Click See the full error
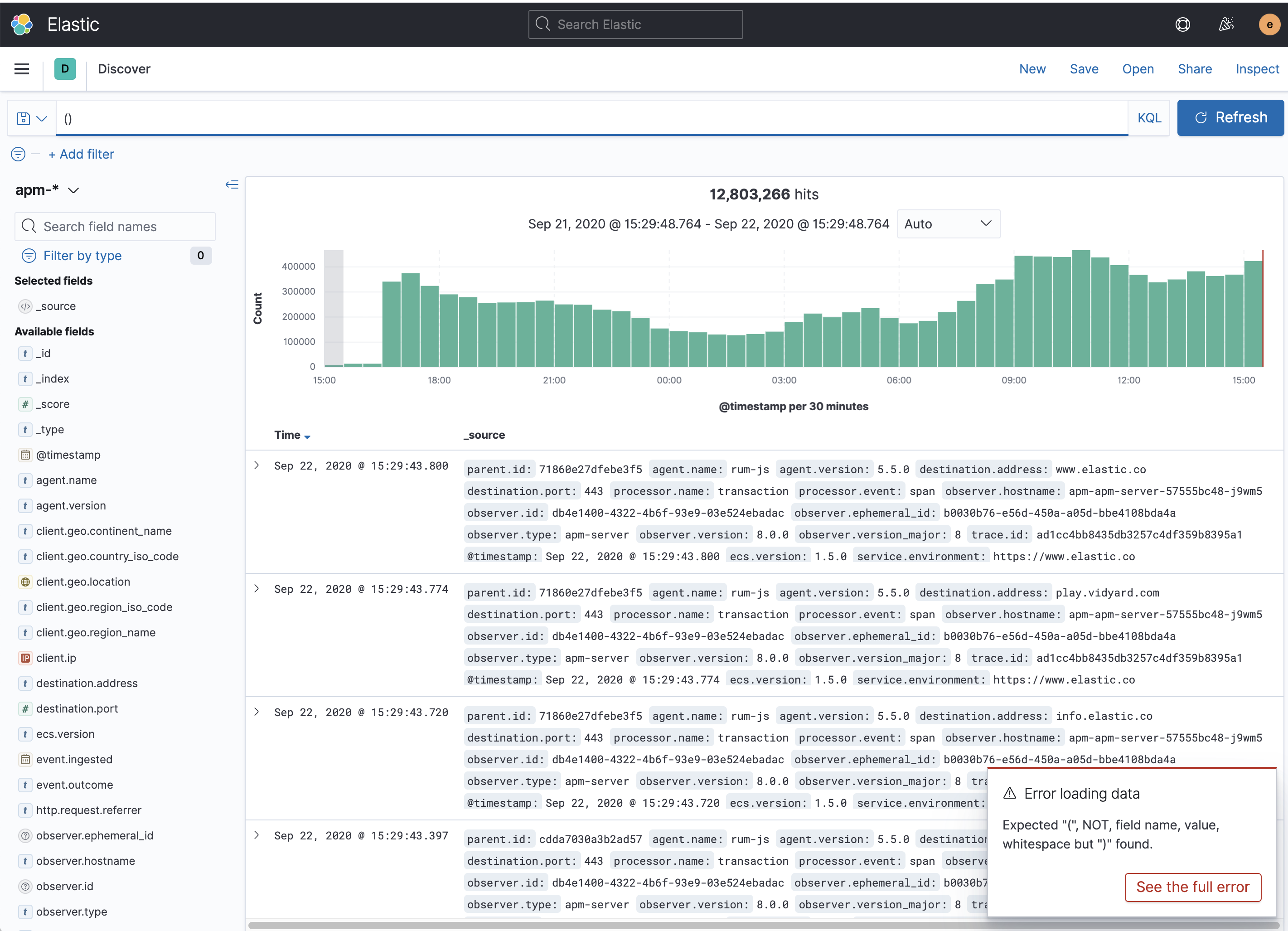 1192,887
